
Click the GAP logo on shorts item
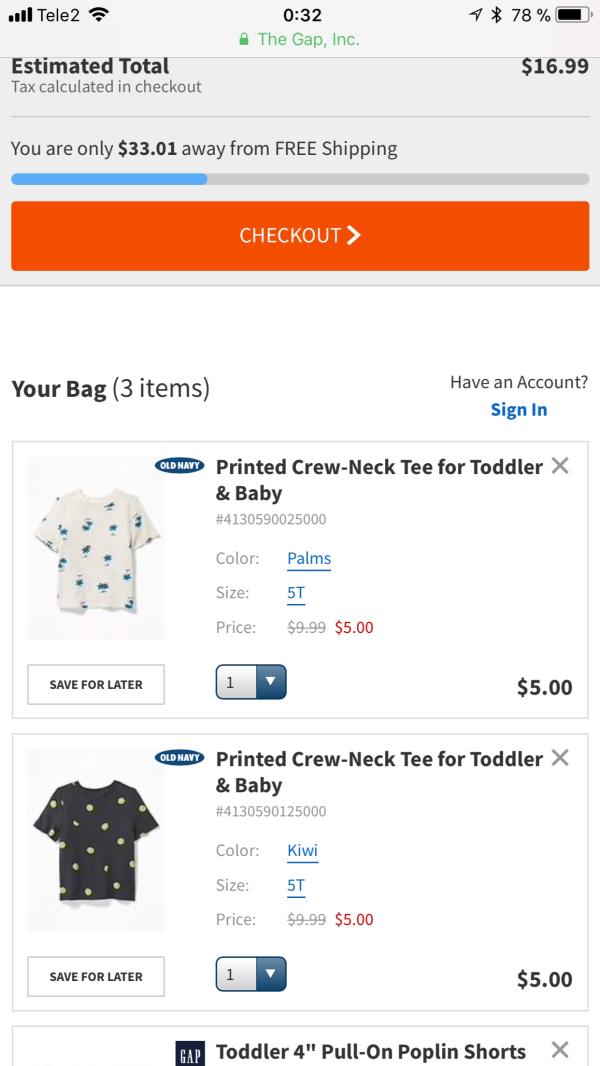[x=190, y=1052]
